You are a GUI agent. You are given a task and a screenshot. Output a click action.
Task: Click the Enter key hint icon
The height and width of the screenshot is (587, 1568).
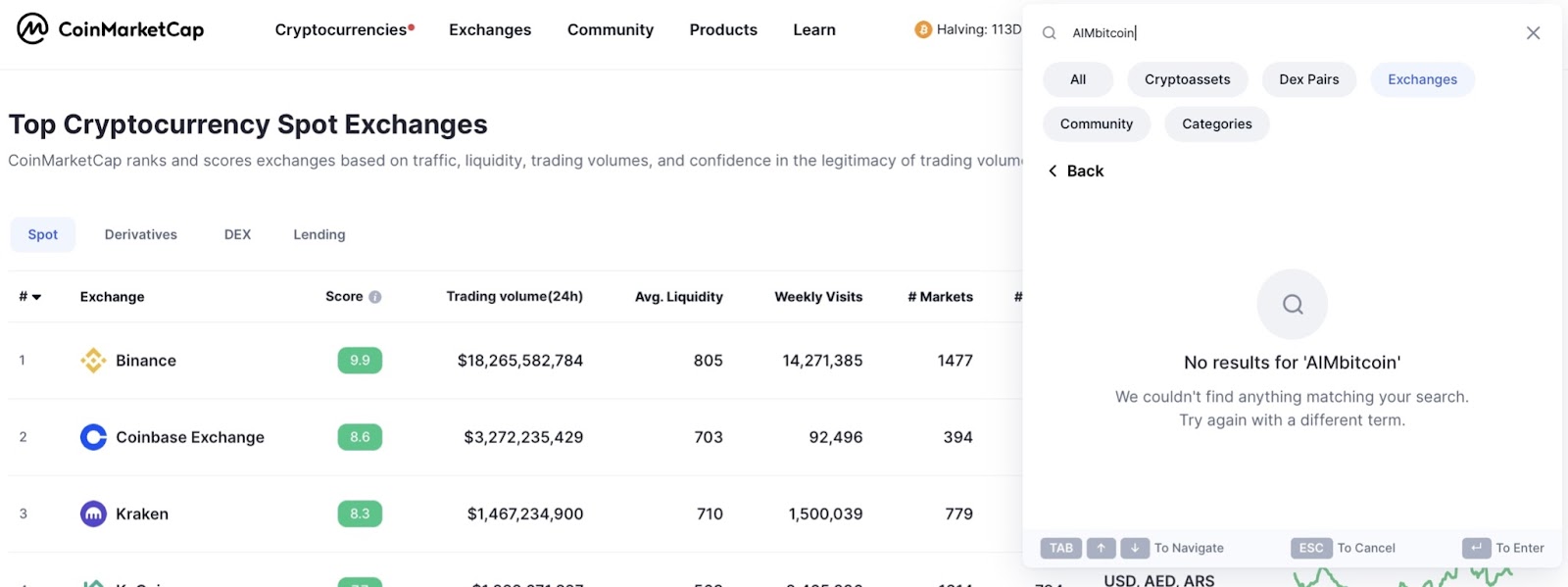pos(1476,548)
